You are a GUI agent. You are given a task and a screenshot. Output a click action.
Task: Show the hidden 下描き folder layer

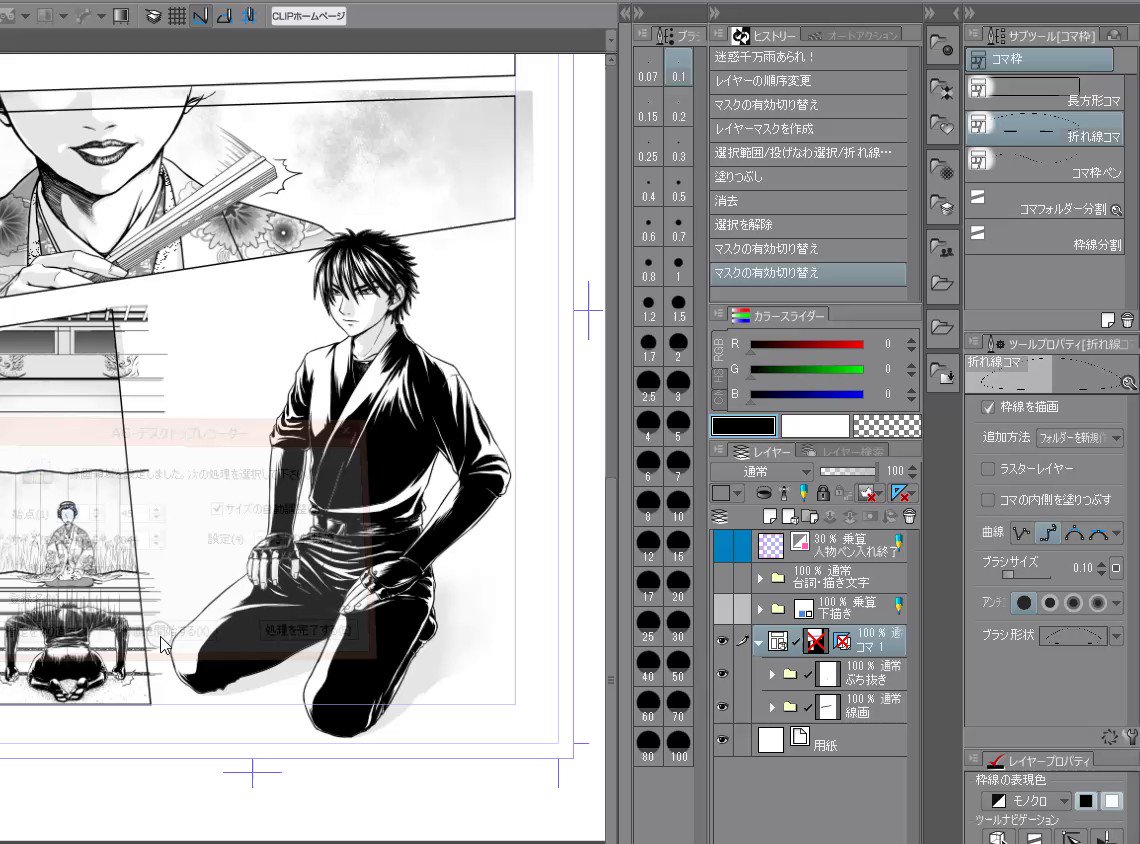[x=723, y=608]
